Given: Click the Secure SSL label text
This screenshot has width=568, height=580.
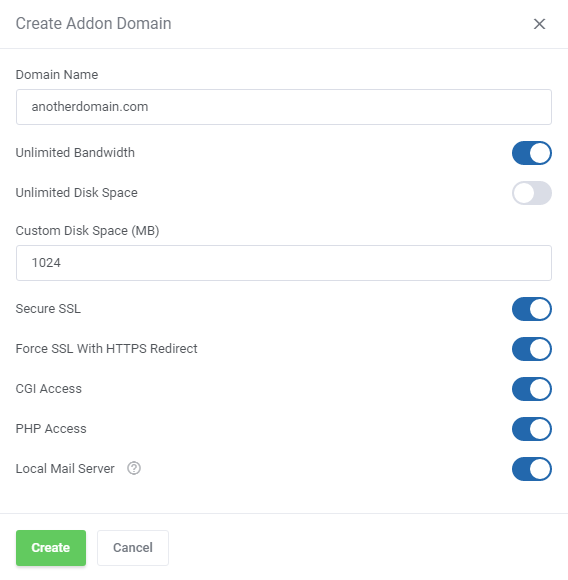Looking at the screenshot, I should pos(48,308).
